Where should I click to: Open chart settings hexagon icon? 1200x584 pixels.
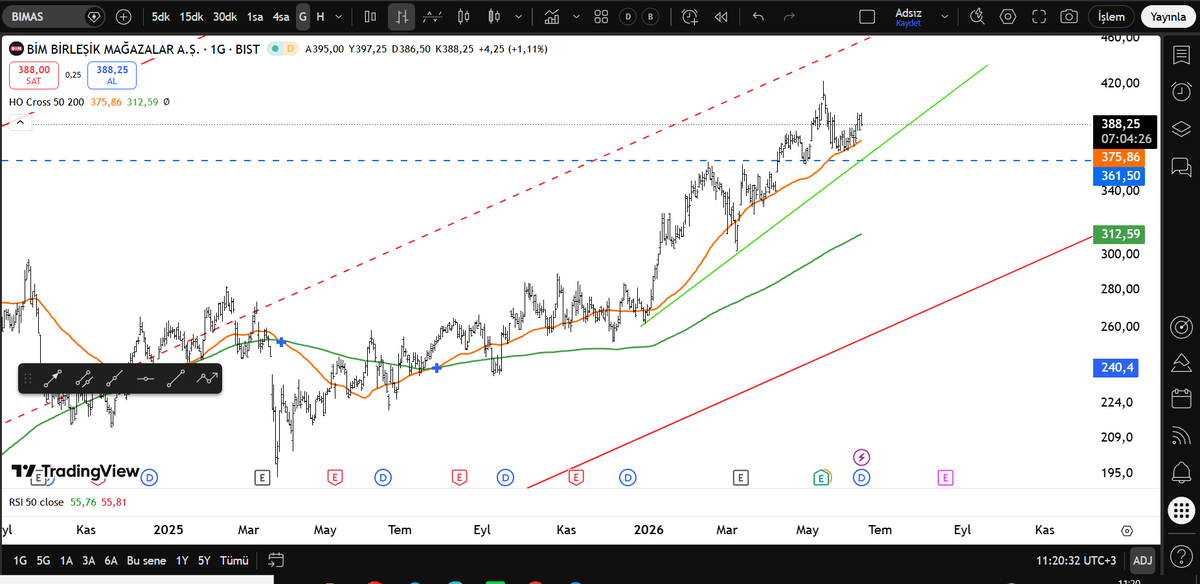point(1008,17)
